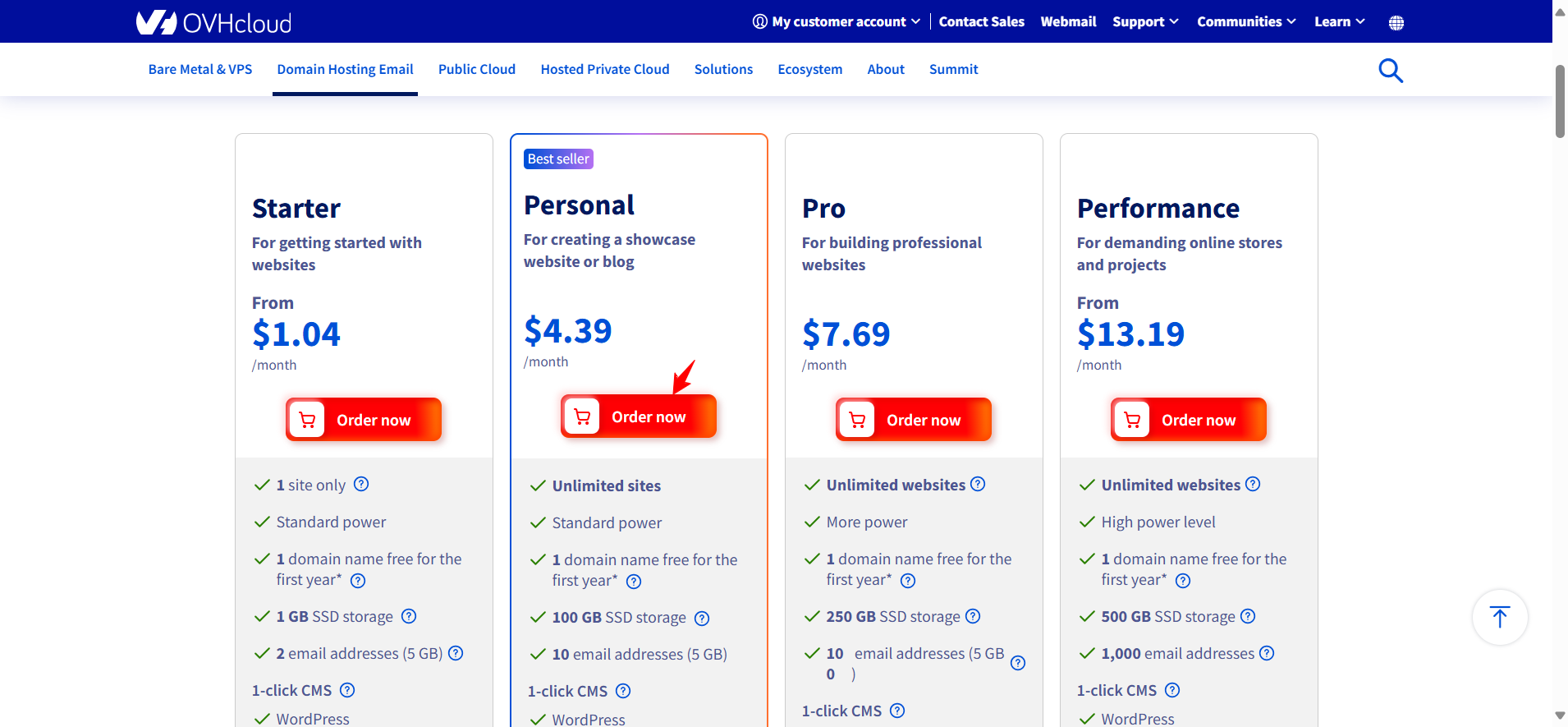
Task: Click help icon beside '1 GB SSD storage'
Action: coord(409,616)
